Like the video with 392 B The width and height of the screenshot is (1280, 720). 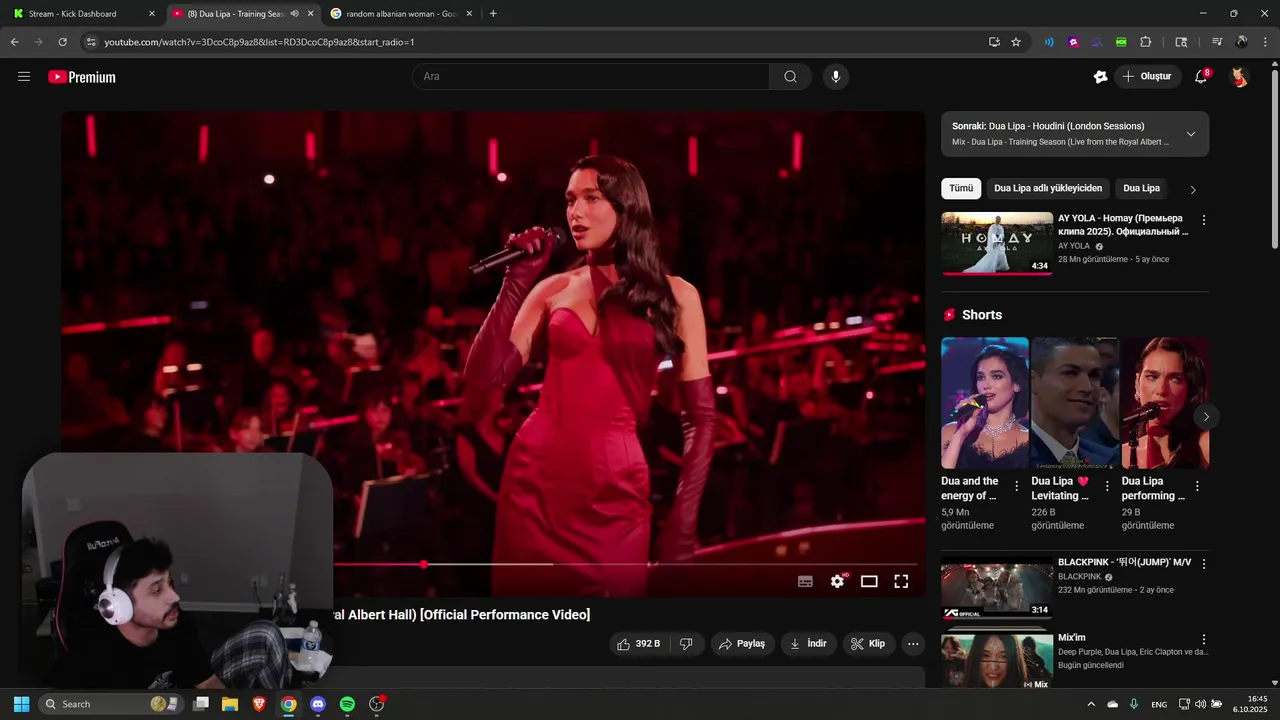click(x=638, y=644)
